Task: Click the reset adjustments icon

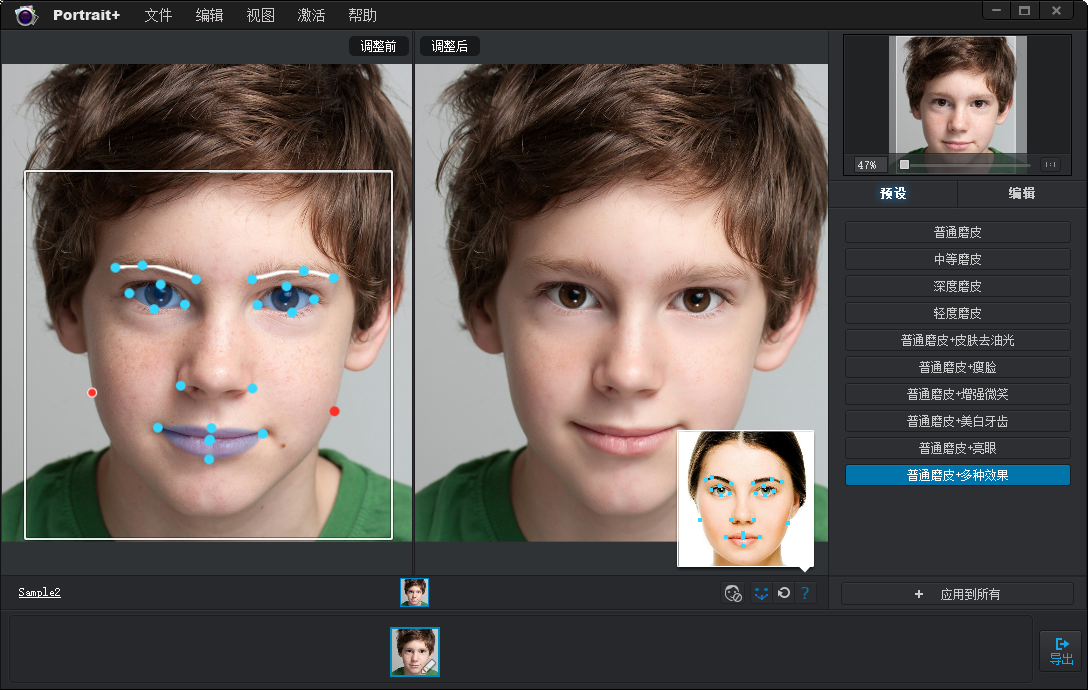Action: 783,592
